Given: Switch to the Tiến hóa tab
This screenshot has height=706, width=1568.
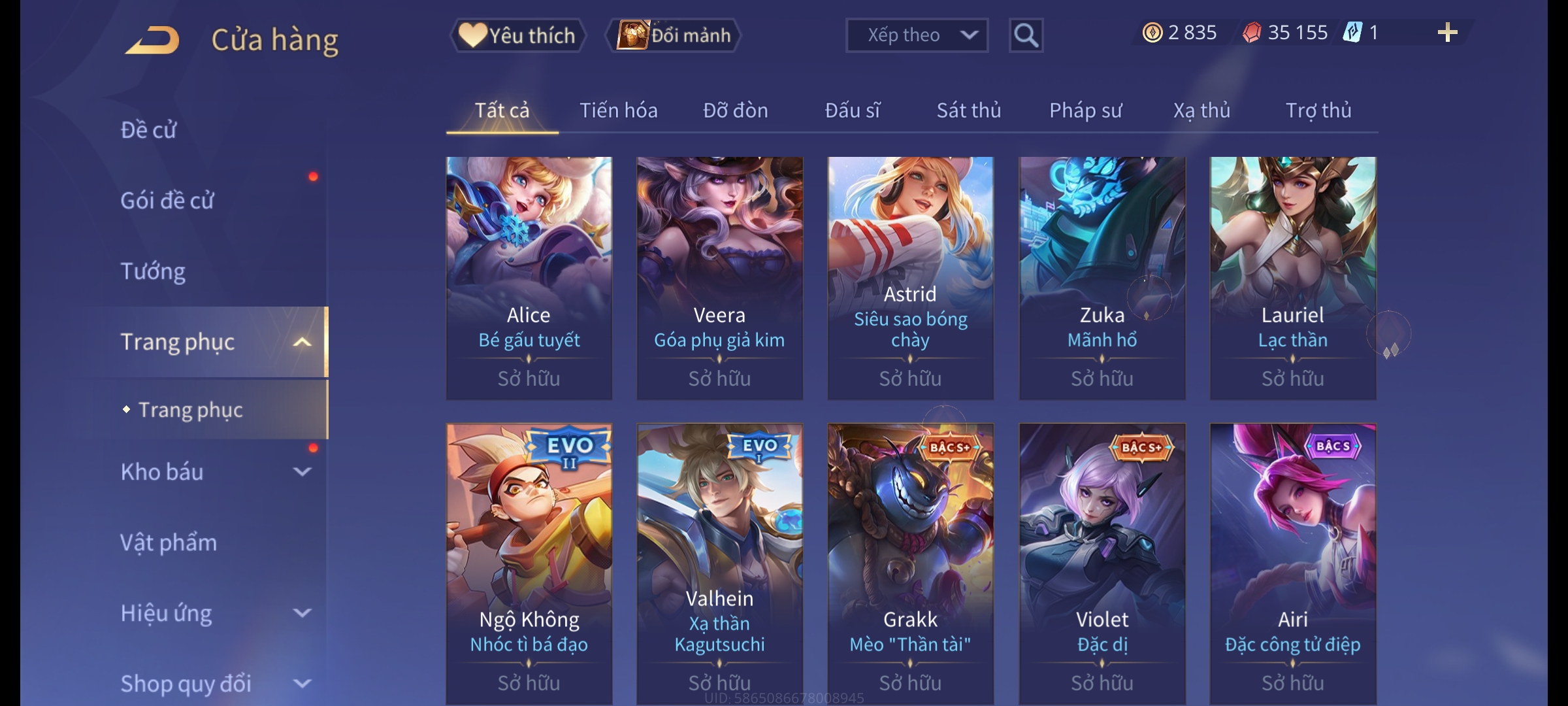Looking at the screenshot, I should click(618, 110).
